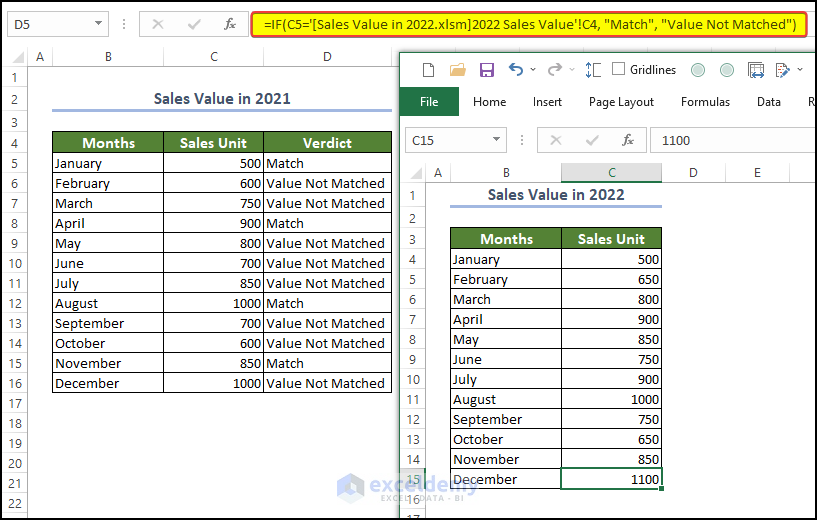
Task: Switch to the Home tab
Action: (489, 102)
